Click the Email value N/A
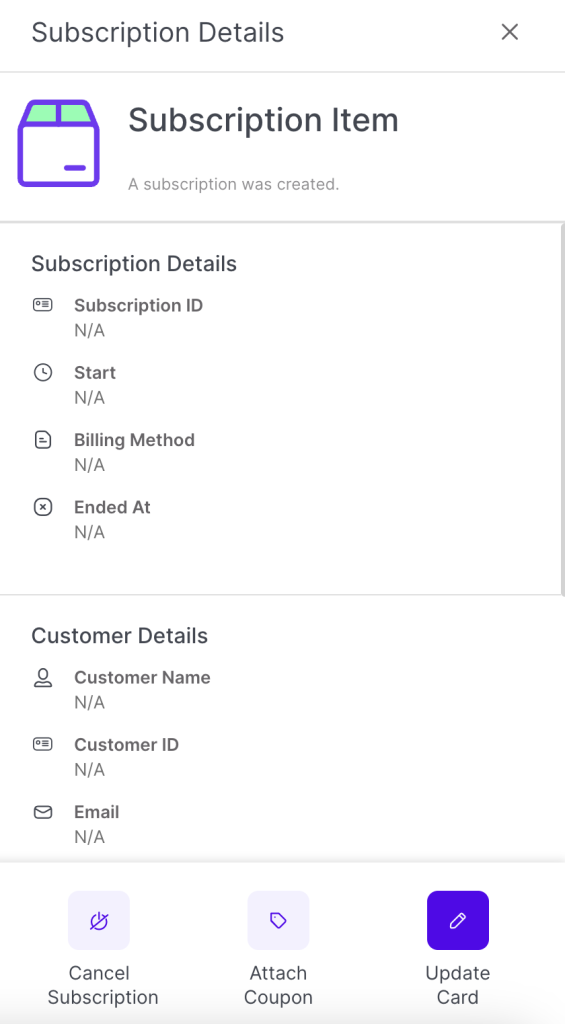This screenshot has width=565, height=1024. 89,837
